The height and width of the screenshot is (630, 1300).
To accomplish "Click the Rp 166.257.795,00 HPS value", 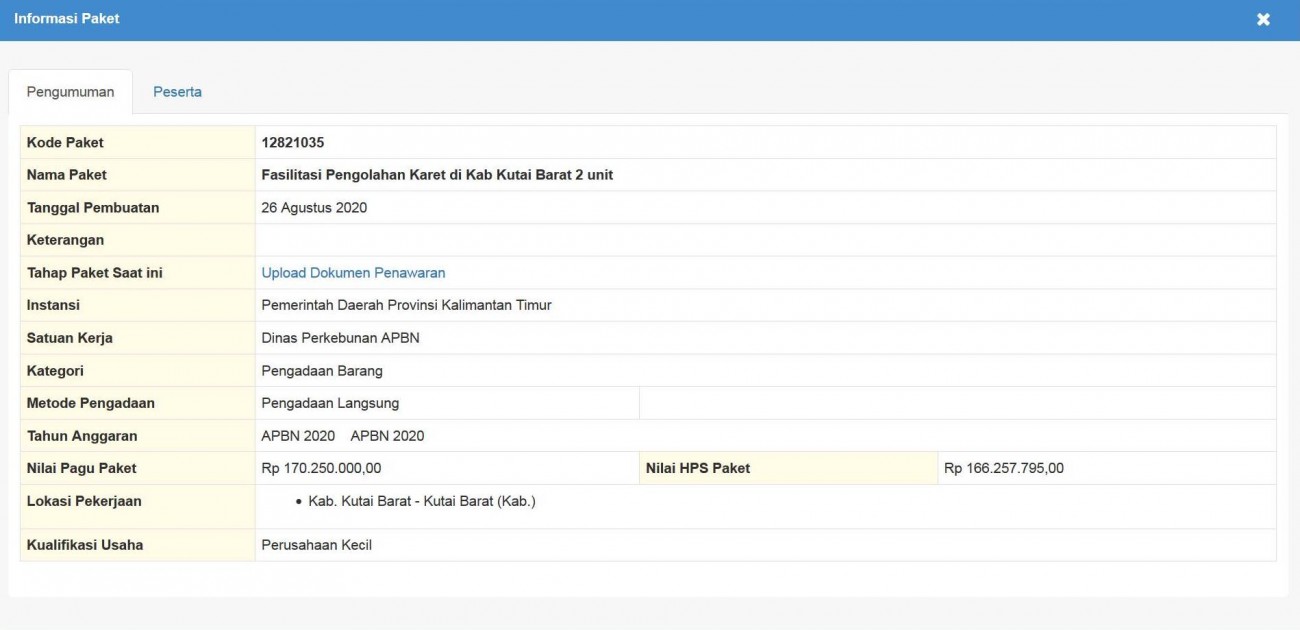I will [1003, 468].
